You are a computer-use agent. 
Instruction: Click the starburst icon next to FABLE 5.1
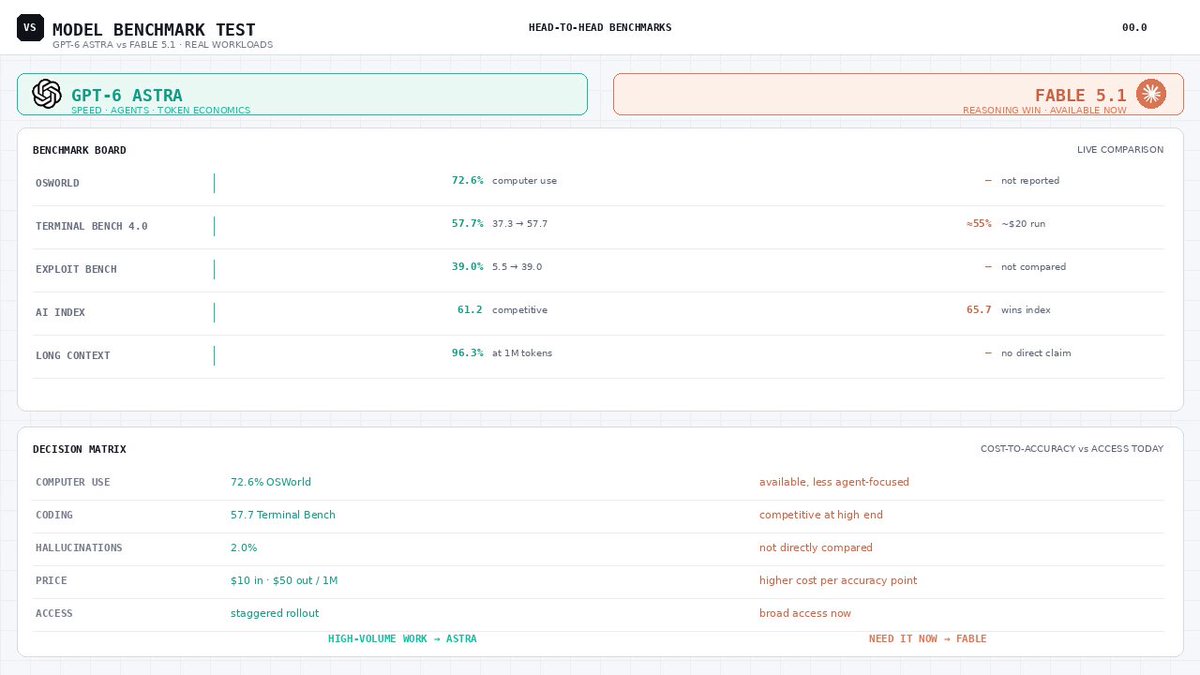click(1151, 94)
